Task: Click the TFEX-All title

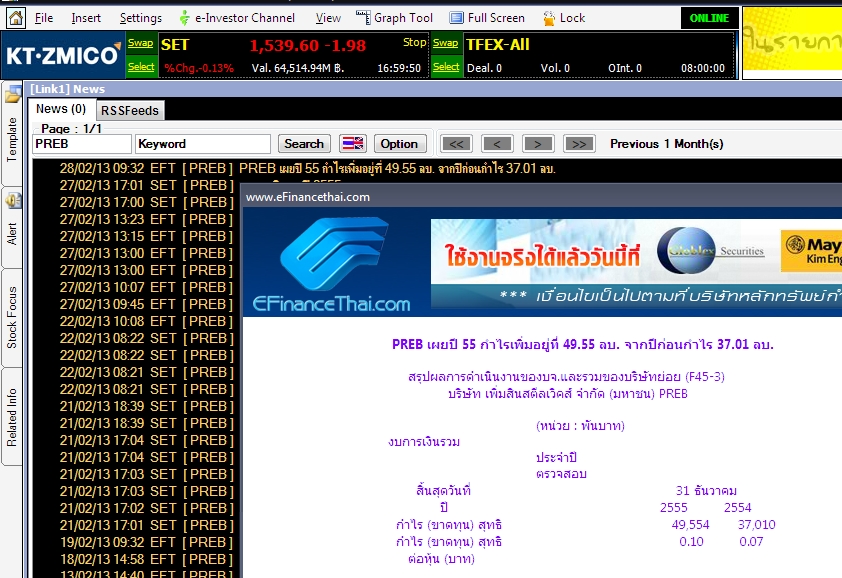Action: pos(498,45)
